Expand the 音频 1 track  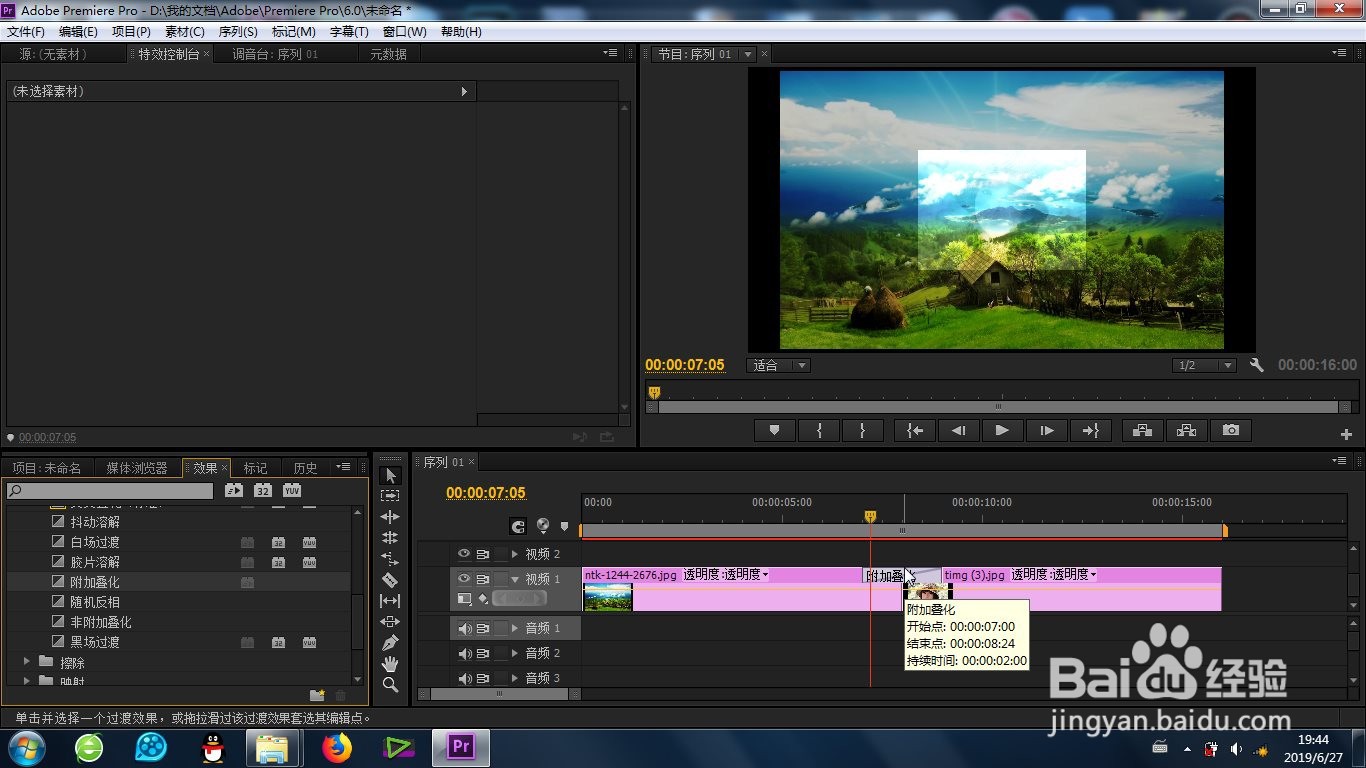click(x=516, y=628)
